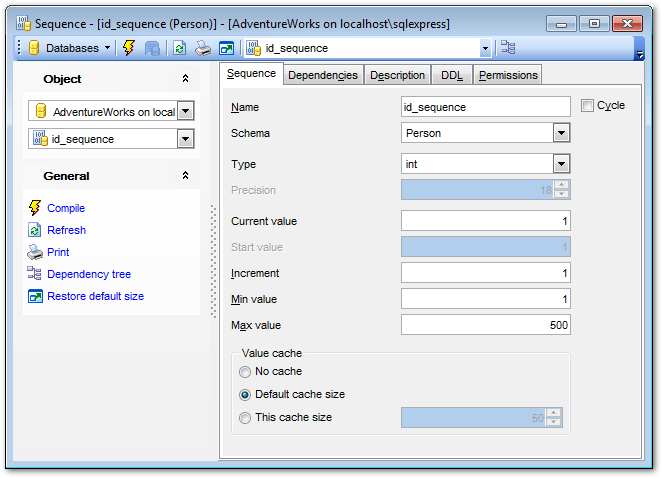
Task: Open AdventureWorks database dropdown in Object panel
Action: pos(185,112)
